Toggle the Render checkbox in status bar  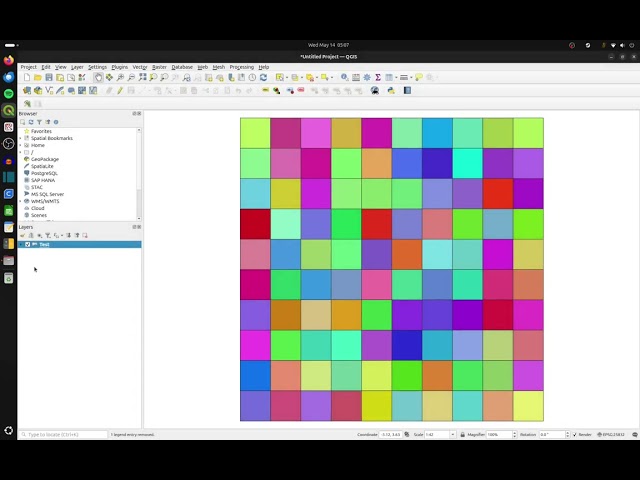[x=575, y=434]
